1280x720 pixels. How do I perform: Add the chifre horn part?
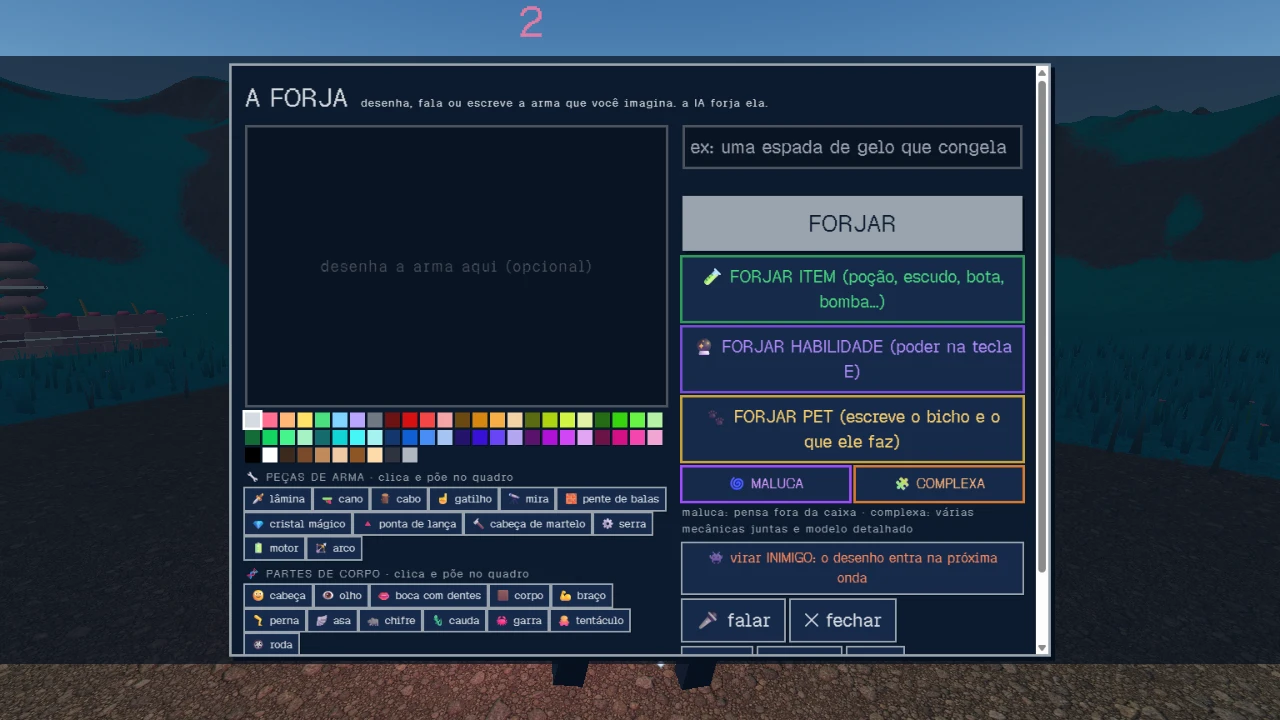[x=390, y=621]
